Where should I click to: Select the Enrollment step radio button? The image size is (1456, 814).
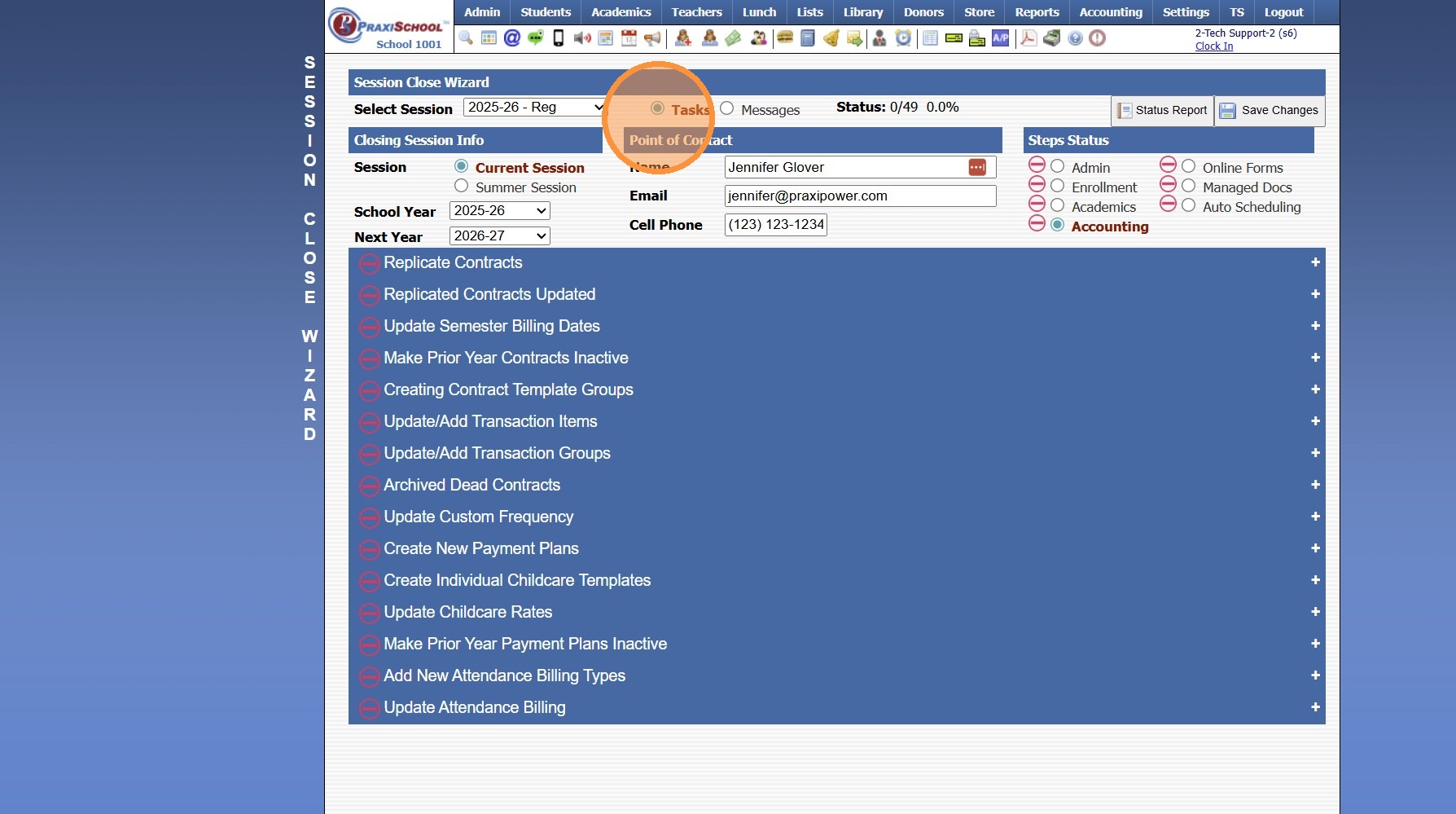click(x=1058, y=185)
